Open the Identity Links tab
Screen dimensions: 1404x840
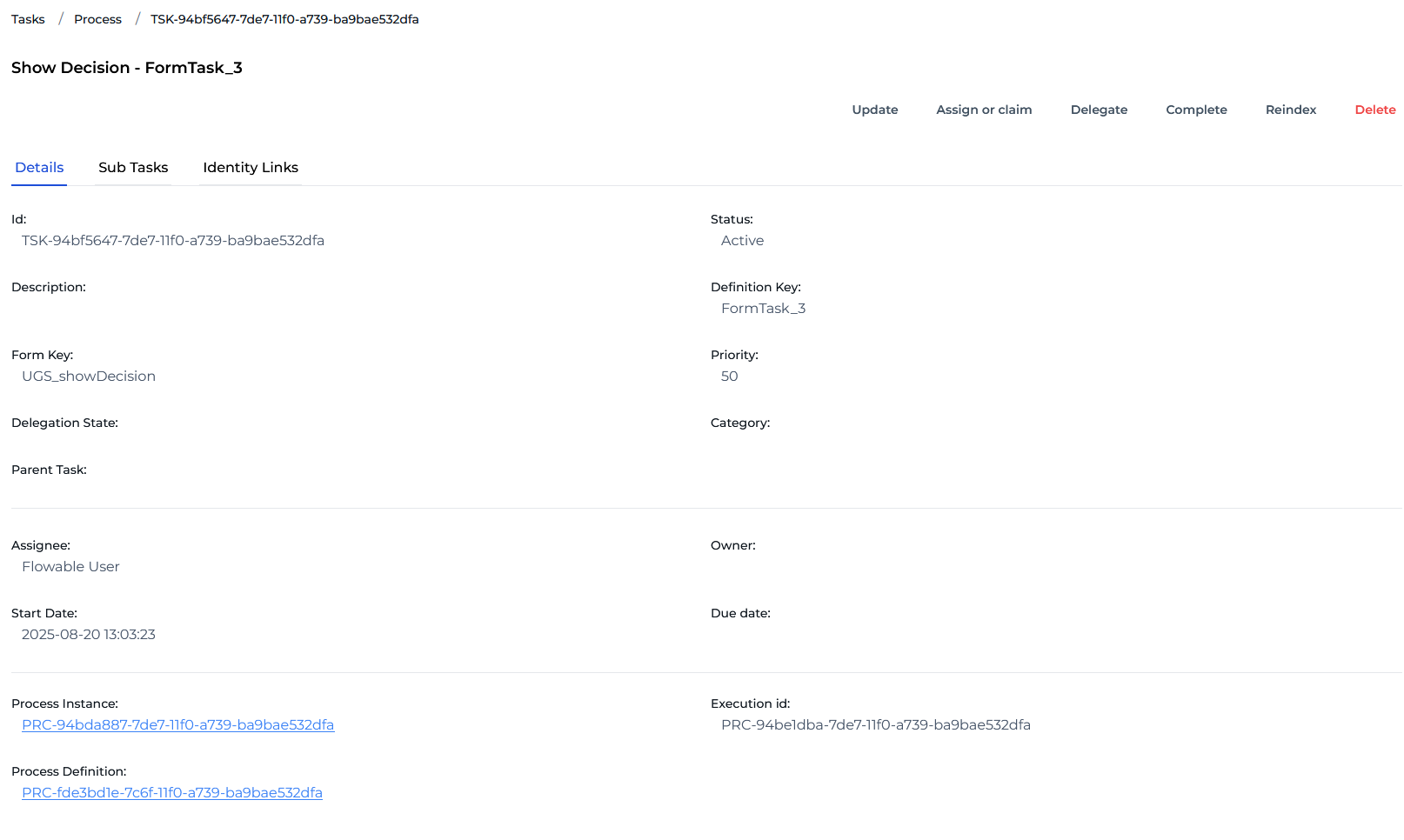click(x=250, y=167)
